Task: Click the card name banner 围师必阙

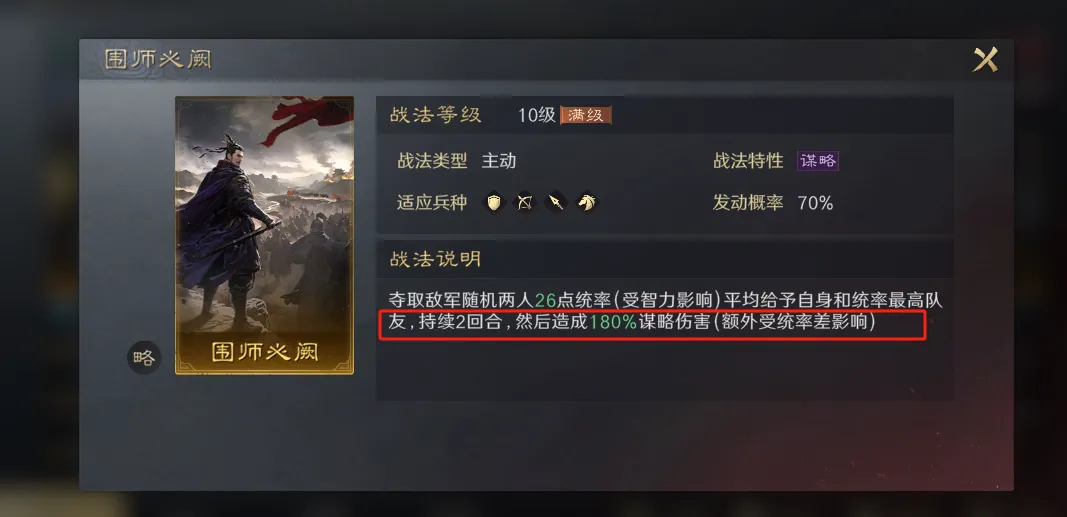Action: pyautogui.click(x=265, y=352)
